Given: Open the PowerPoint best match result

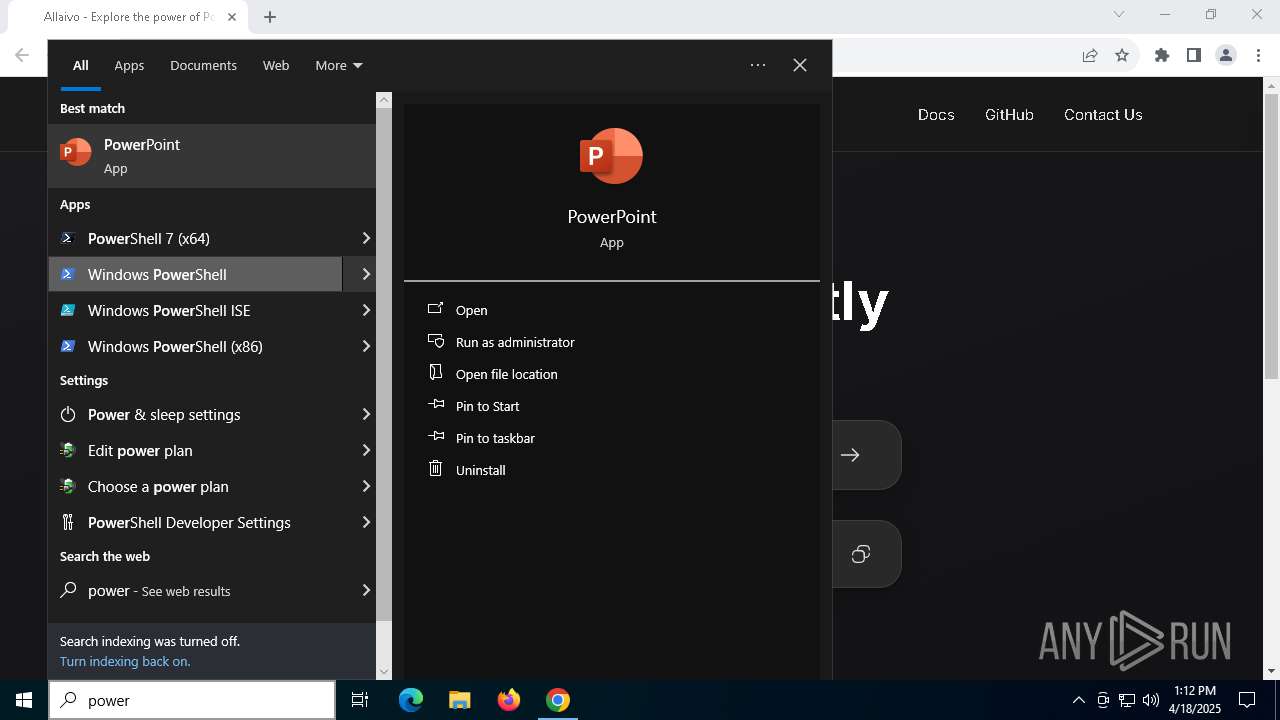Looking at the screenshot, I should pyautogui.click(x=212, y=156).
